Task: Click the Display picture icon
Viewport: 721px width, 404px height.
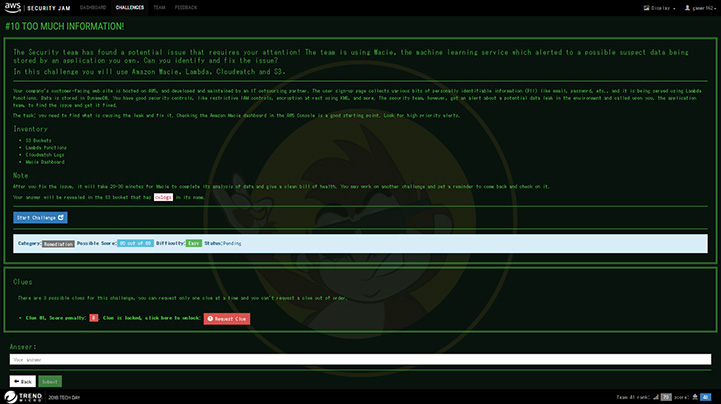Action: pos(646,8)
